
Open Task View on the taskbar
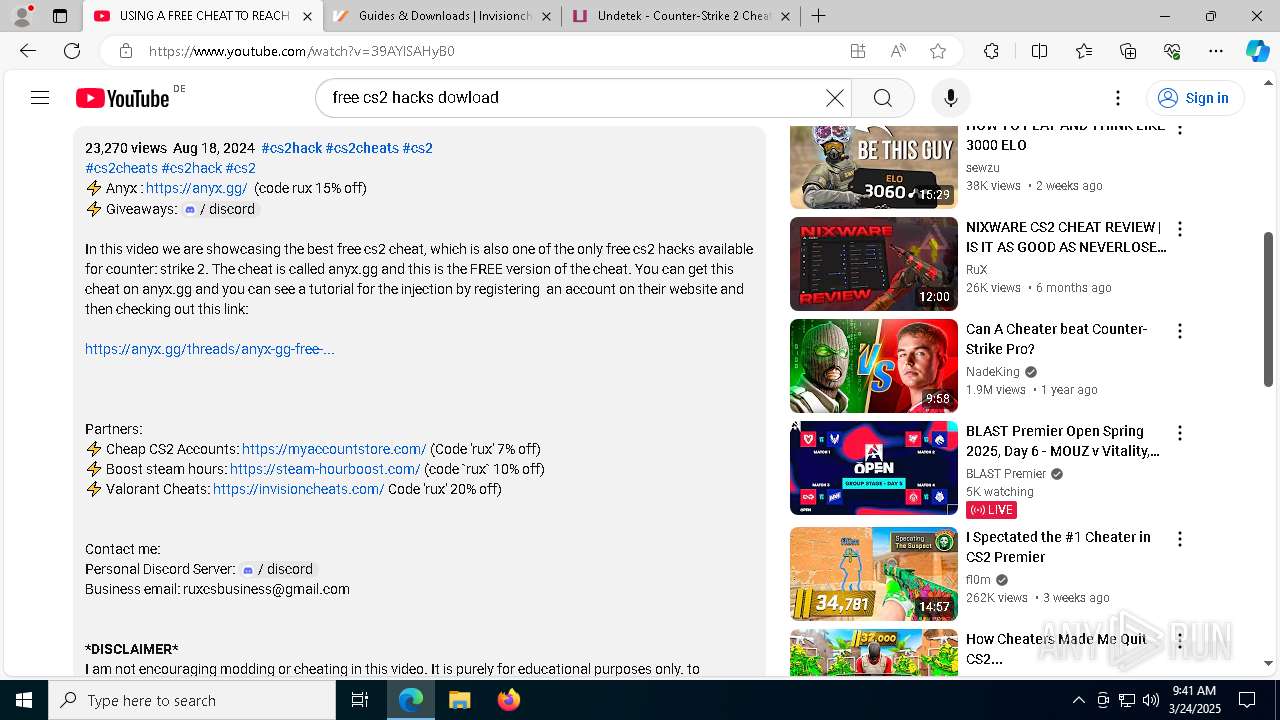[360, 700]
